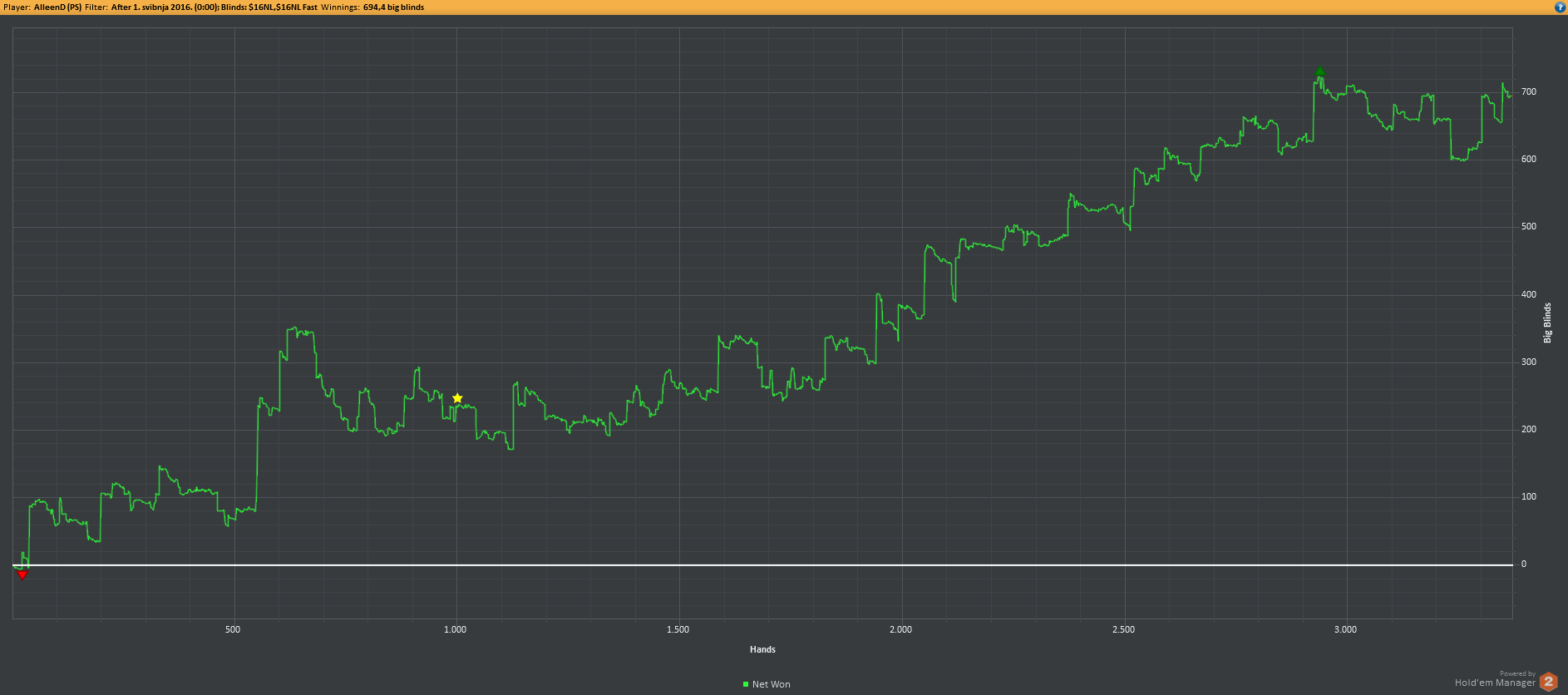The width and height of the screenshot is (1568, 695).
Task: Click the "Big Blinds" vertical axis title
Action: (x=1547, y=323)
